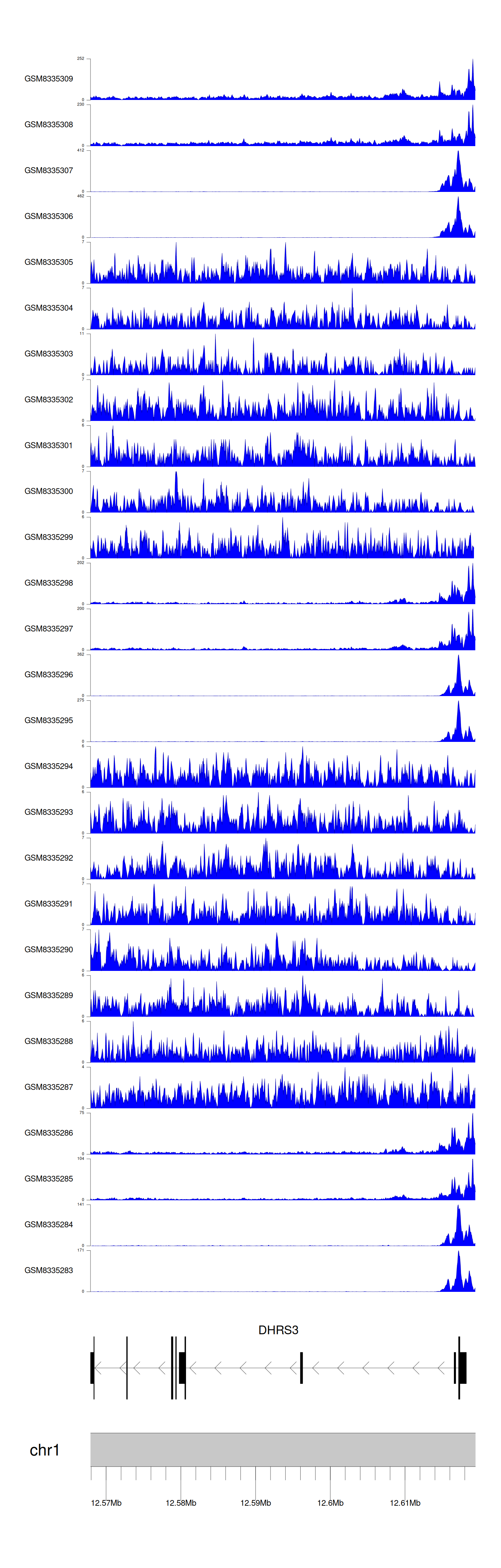Select the 12.59Mb position label

tap(256, 1503)
